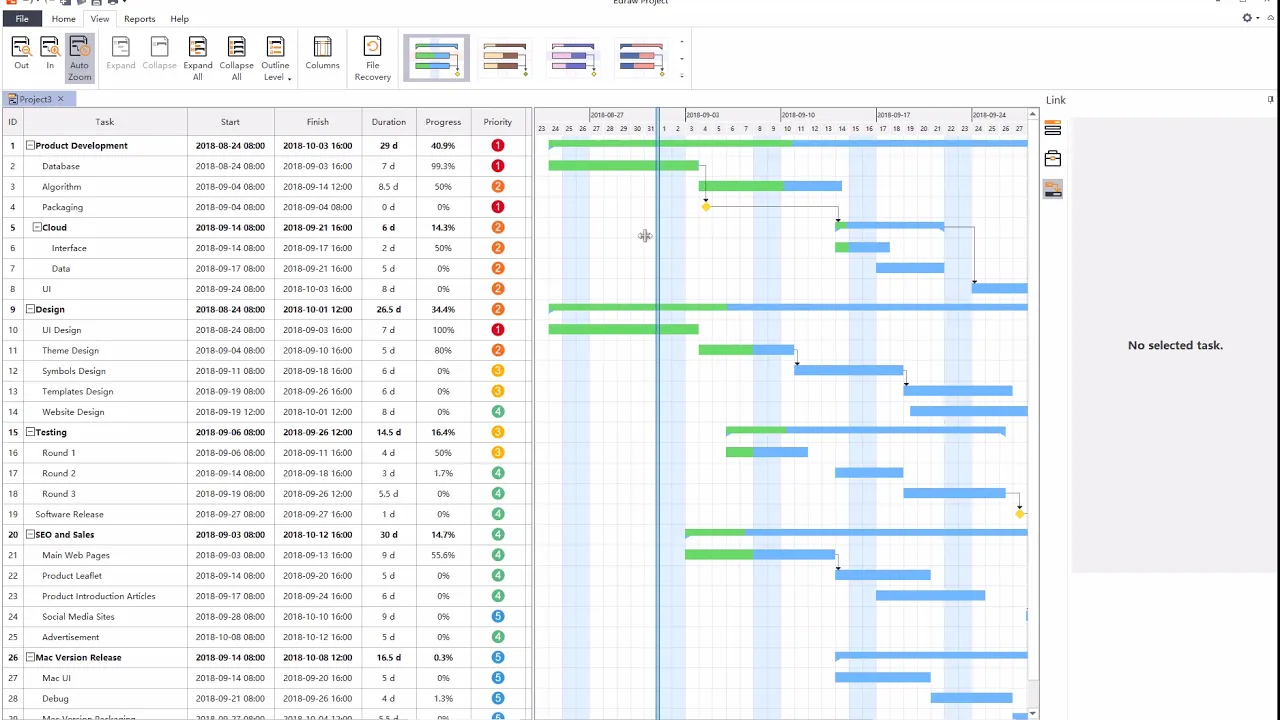Open the Columns settings icon
The height and width of the screenshot is (720, 1280).
pos(322,53)
